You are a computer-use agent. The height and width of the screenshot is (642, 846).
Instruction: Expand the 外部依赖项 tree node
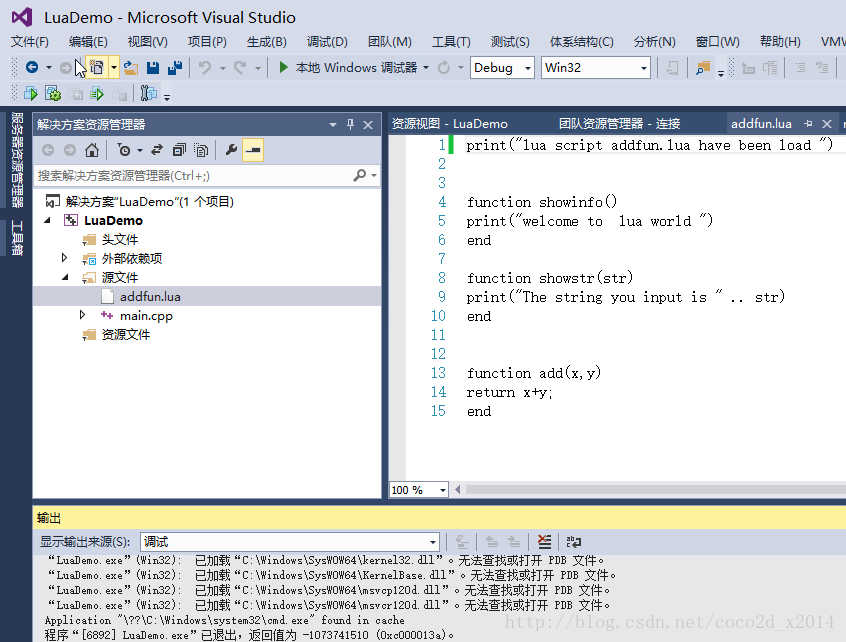pos(64,258)
